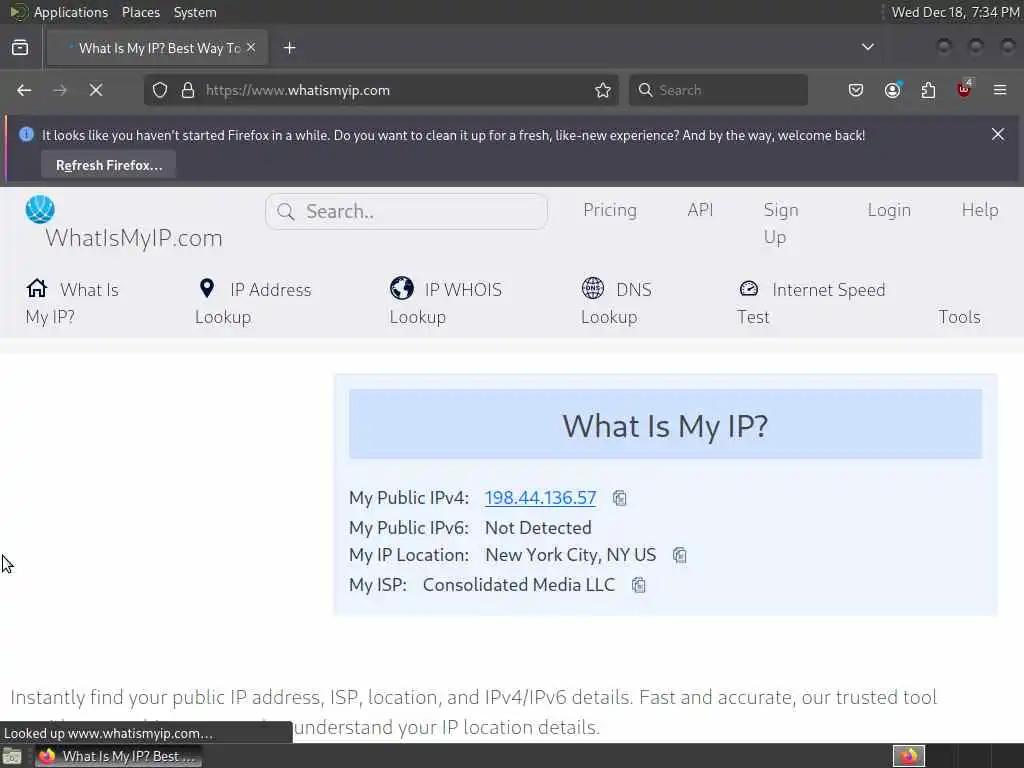Open the Pricing page
Image resolution: width=1024 pixels, height=768 pixels.
[610, 210]
